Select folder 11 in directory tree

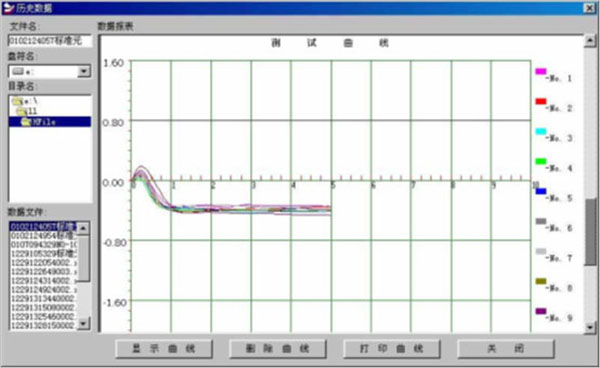pos(21,111)
